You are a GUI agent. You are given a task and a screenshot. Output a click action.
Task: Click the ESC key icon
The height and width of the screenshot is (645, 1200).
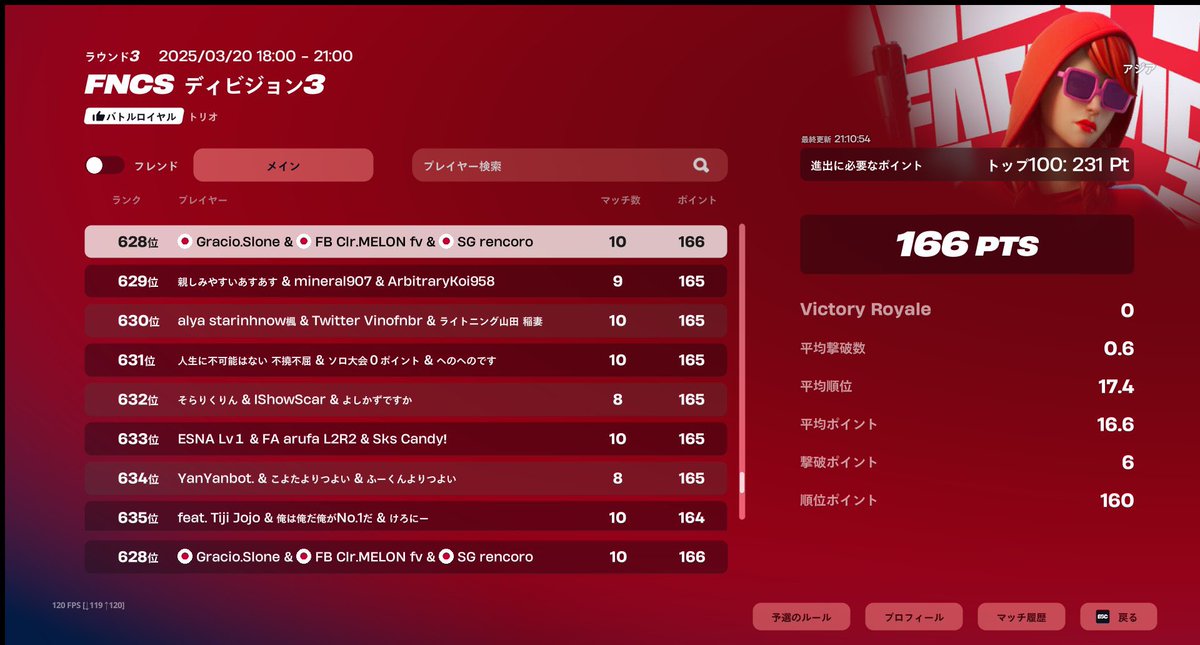tap(1103, 618)
